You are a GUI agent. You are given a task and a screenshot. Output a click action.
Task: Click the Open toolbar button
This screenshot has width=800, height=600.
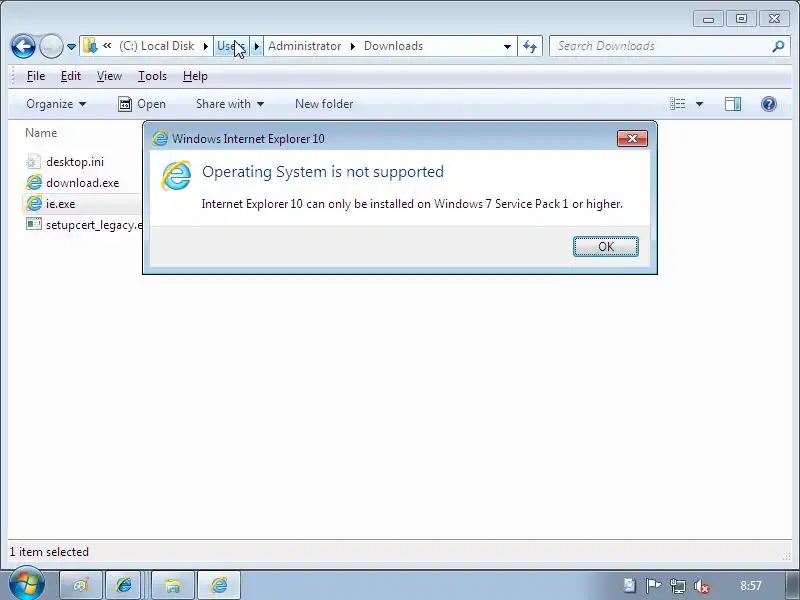[142, 104]
